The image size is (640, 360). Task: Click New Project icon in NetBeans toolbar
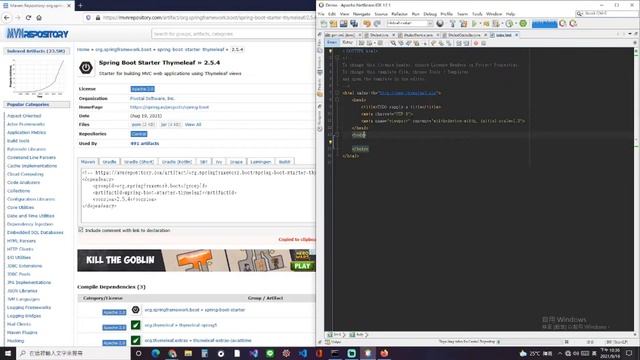pyautogui.click(x=333, y=24)
